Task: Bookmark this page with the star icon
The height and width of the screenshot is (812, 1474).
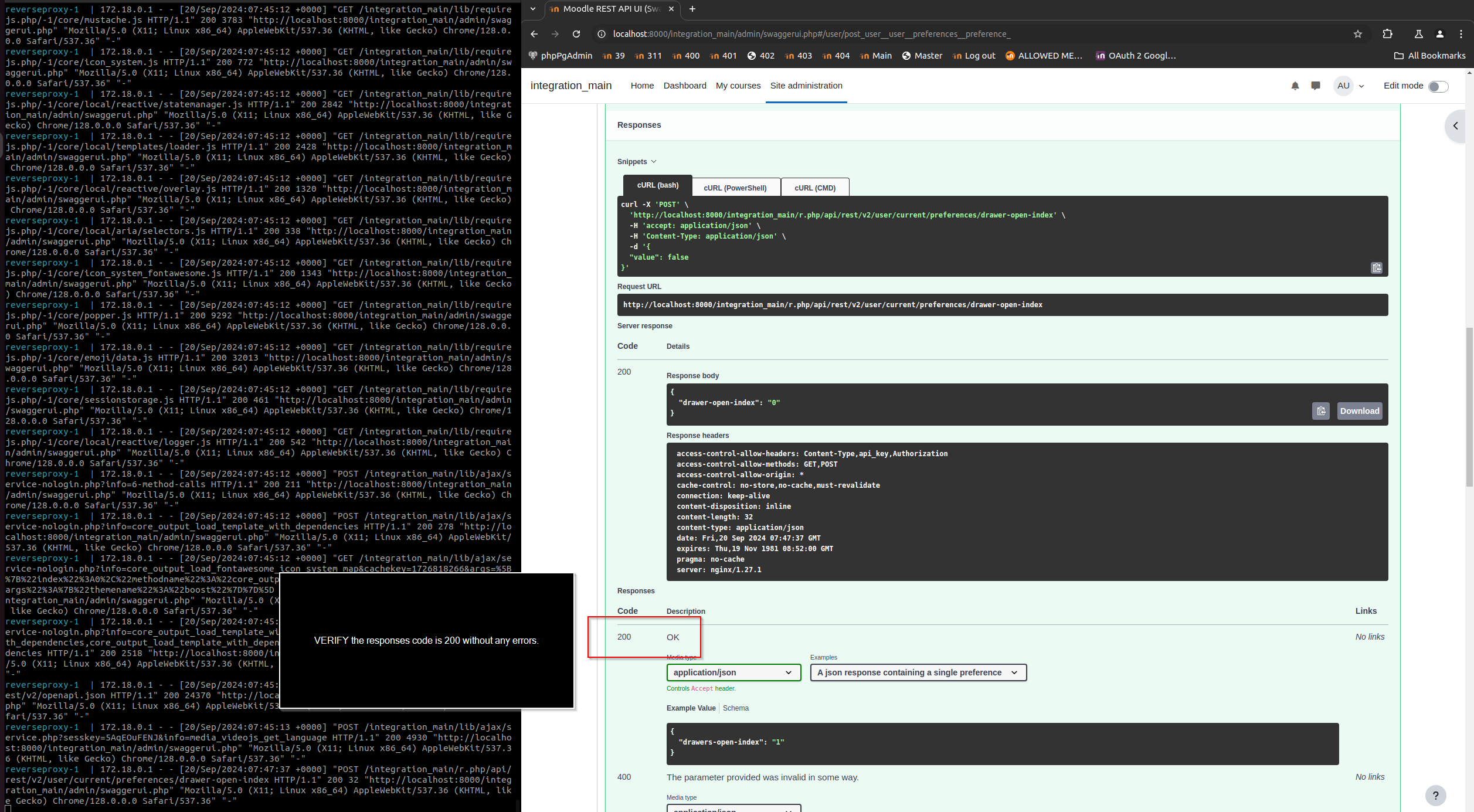Action: point(1358,34)
